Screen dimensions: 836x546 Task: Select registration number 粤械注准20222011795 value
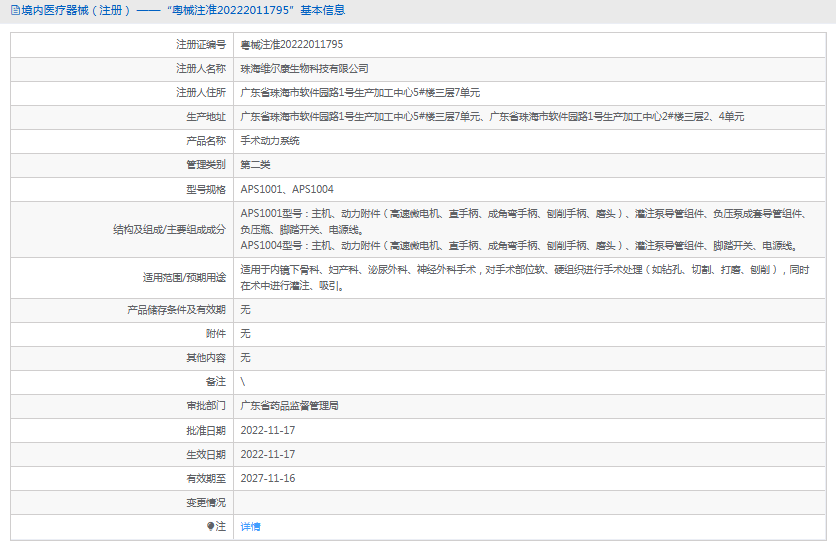292,45
